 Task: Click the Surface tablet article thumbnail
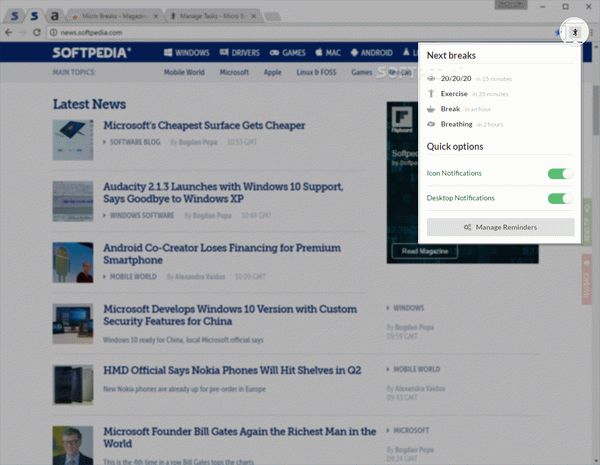click(x=73, y=140)
